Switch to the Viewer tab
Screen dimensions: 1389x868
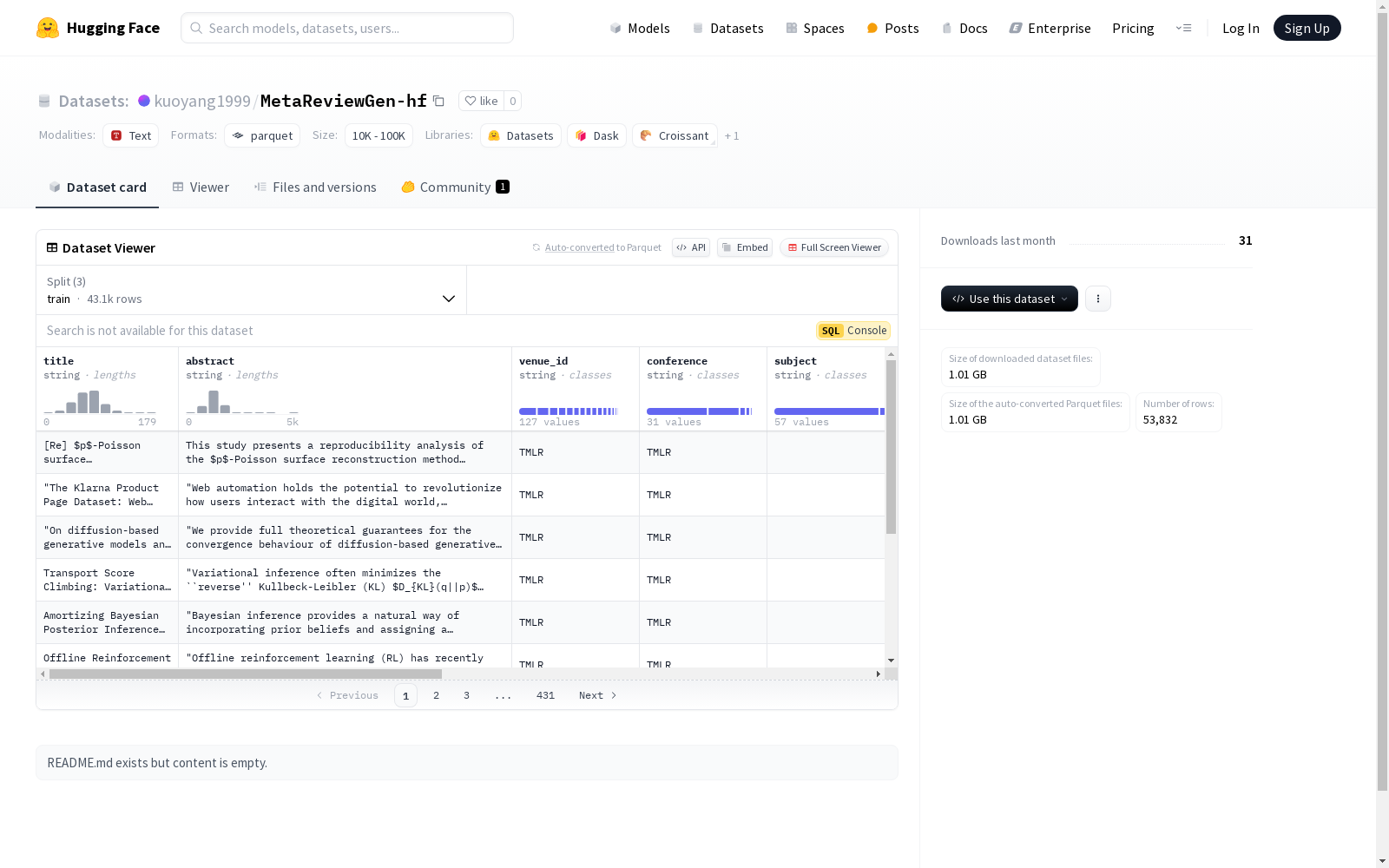[201, 187]
